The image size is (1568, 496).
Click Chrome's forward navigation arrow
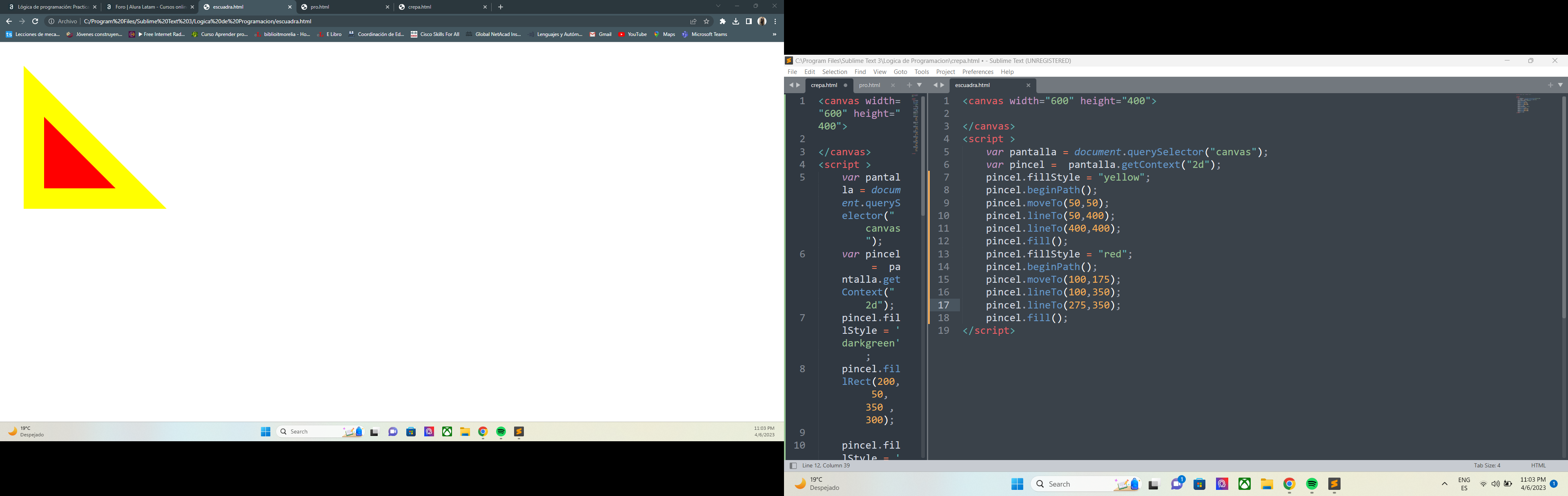pos(22,21)
